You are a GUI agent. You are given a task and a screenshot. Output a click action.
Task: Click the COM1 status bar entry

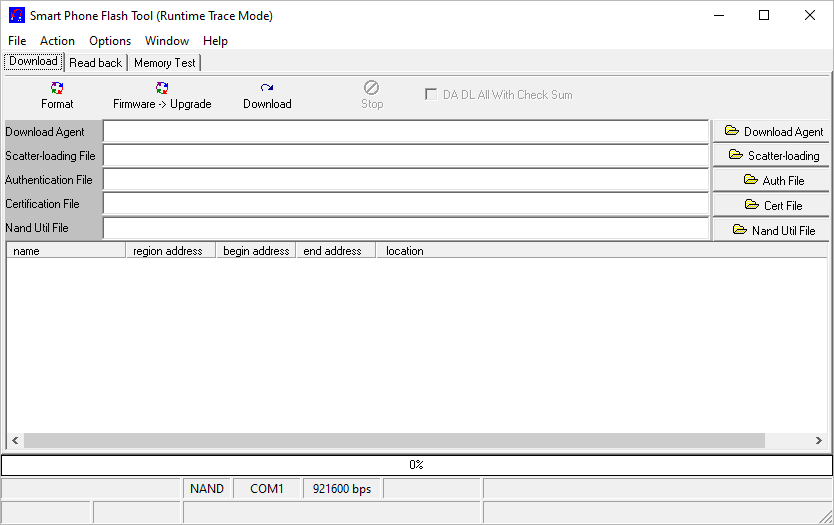pyautogui.click(x=267, y=488)
